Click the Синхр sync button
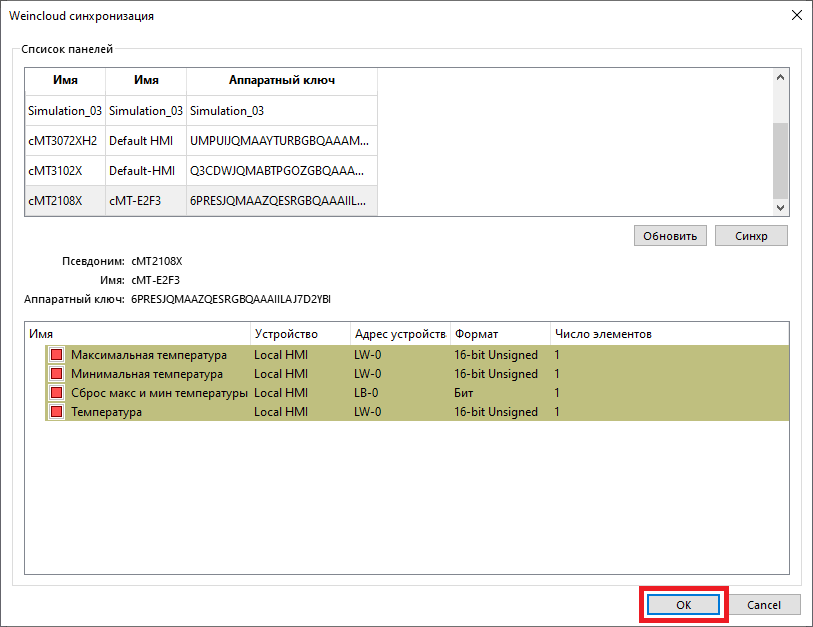The image size is (813, 627). 751,236
